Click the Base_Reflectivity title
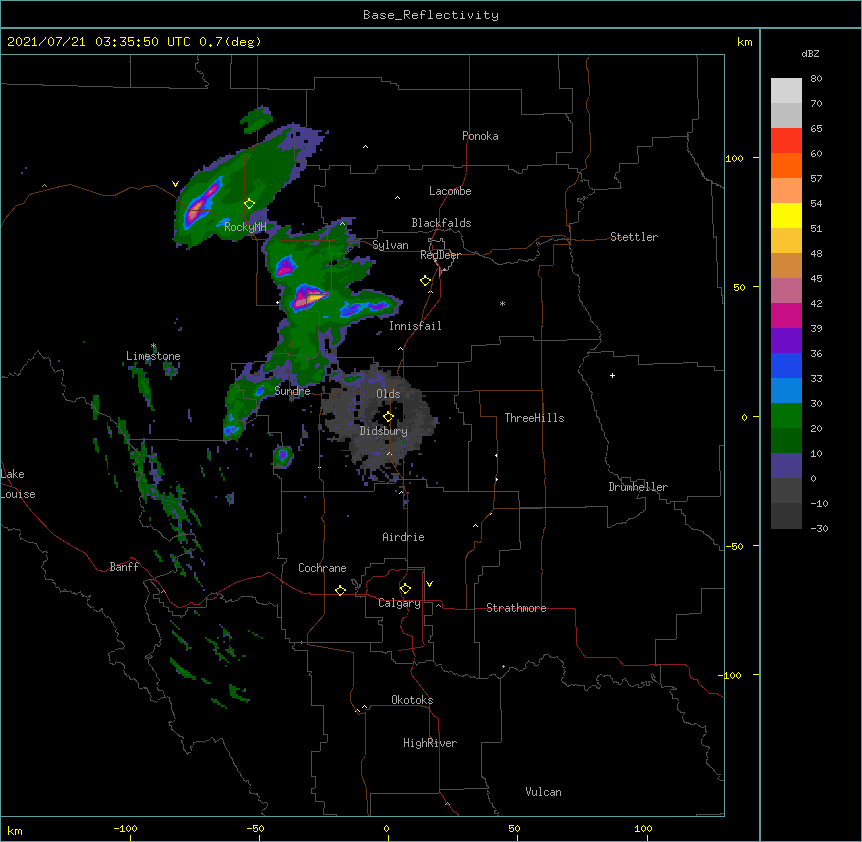Viewport: 862px width, 842px height. pos(431,15)
